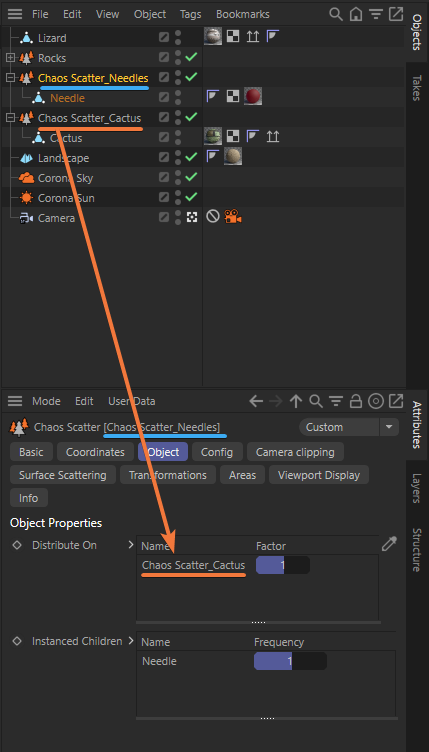
Task: Click the Attributes up-arrow icon
Action: tap(296, 401)
